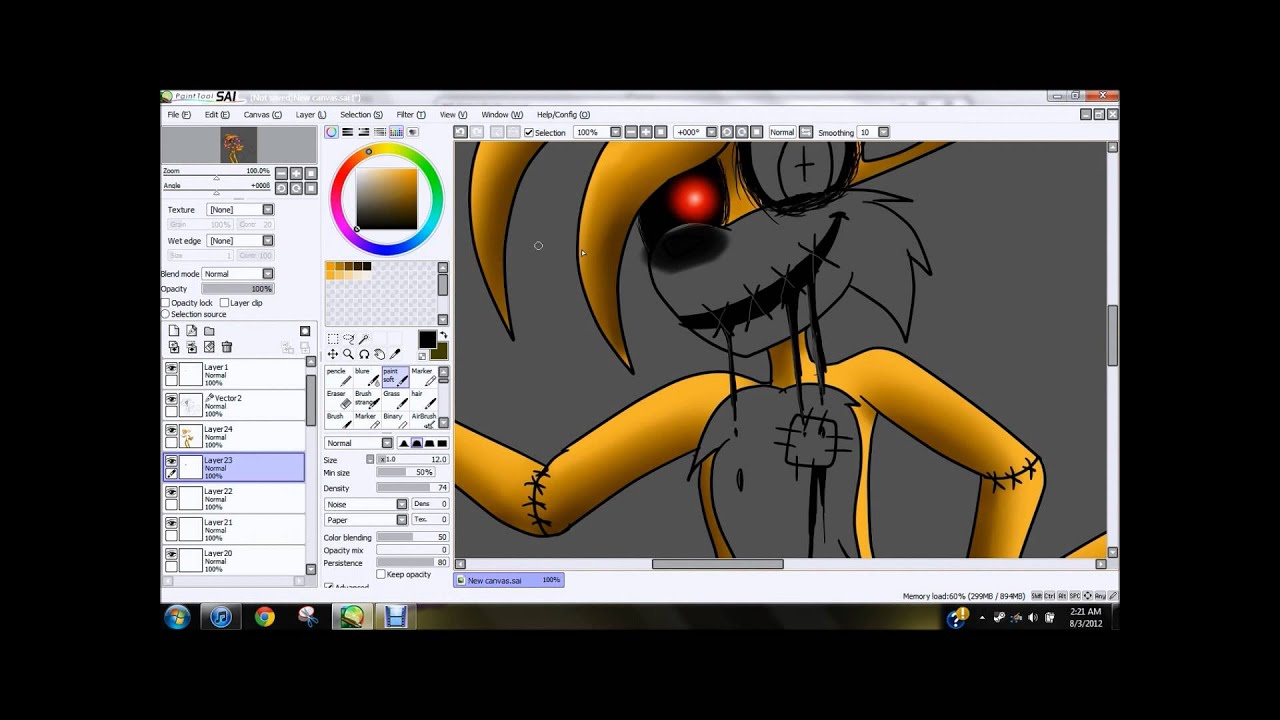Open the Filter menu
1280x720 pixels.
click(411, 115)
